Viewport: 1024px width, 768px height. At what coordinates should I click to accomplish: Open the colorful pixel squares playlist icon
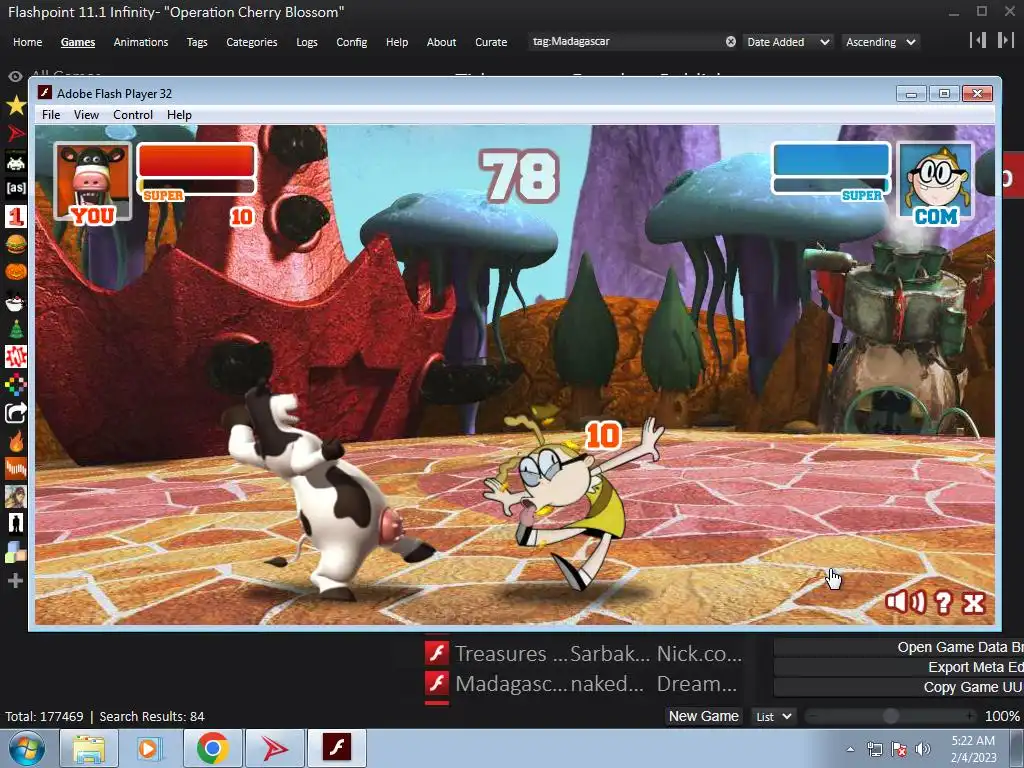click(16, 385)
